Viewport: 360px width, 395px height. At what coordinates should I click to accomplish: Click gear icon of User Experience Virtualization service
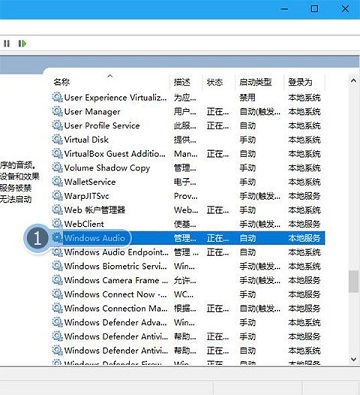(57, 97)
